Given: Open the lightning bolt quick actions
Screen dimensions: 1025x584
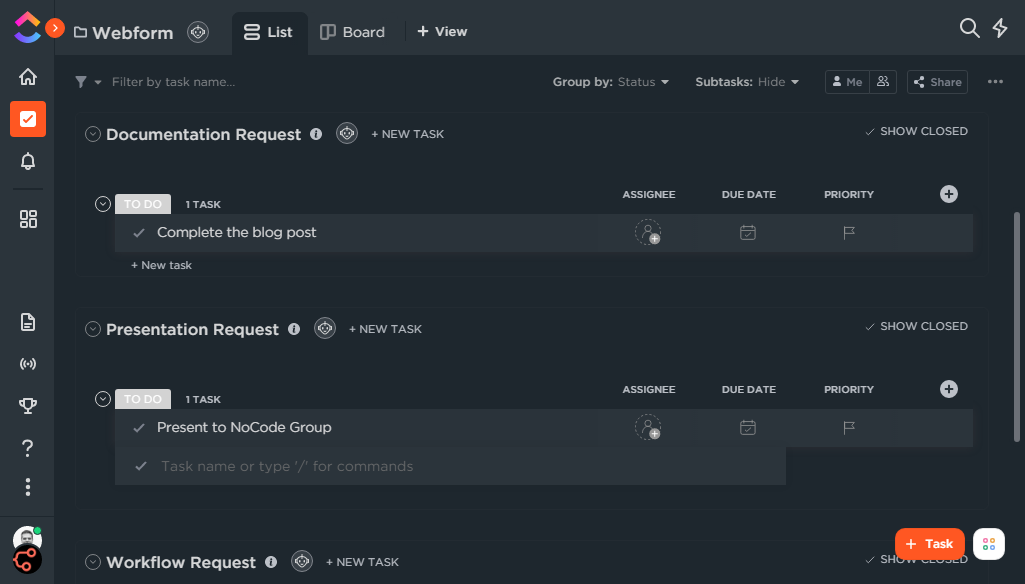Looking at the screenshot, I should tap(1000, 28).
